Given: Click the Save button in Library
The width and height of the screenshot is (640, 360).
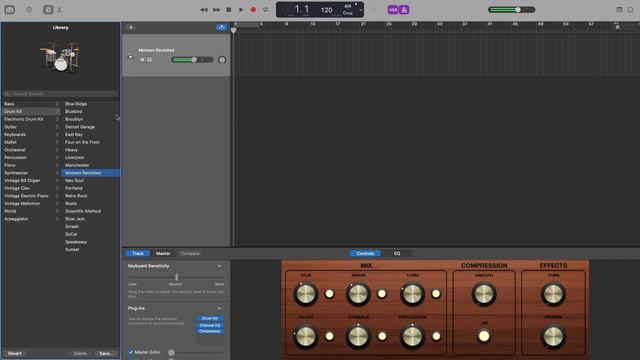Looking at the screenshot, I should click(x=106, y=353).
